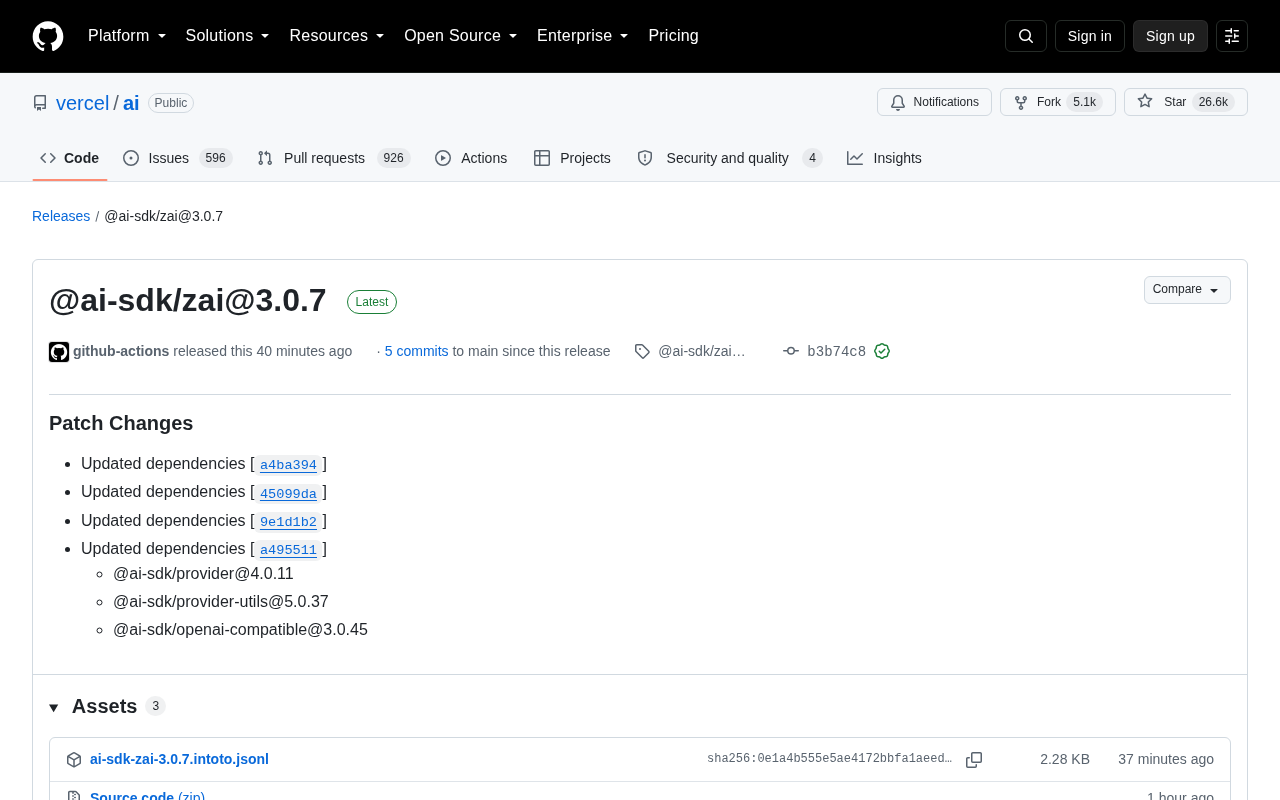Click the 2.28 KB file size
Viewport: 1280px width, 800px height.
tap(1065, 759)
